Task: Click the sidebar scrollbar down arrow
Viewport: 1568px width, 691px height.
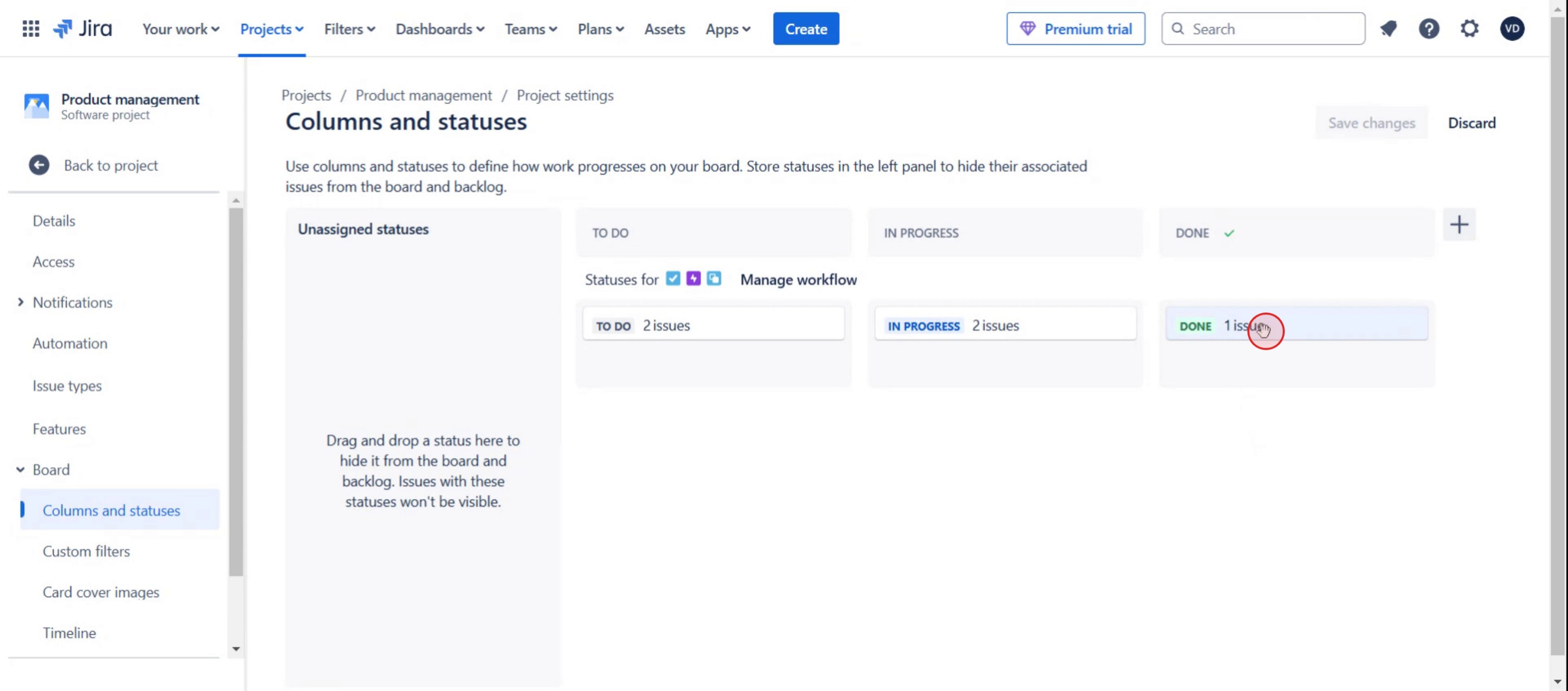Action: point(236,649)
